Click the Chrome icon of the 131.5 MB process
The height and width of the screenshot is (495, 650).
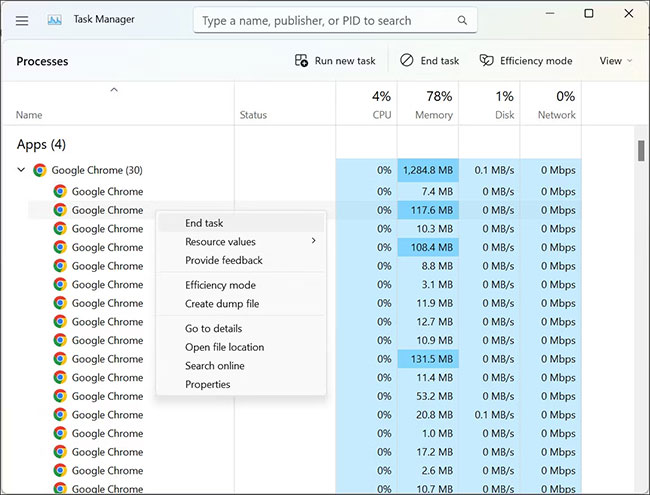60,359
